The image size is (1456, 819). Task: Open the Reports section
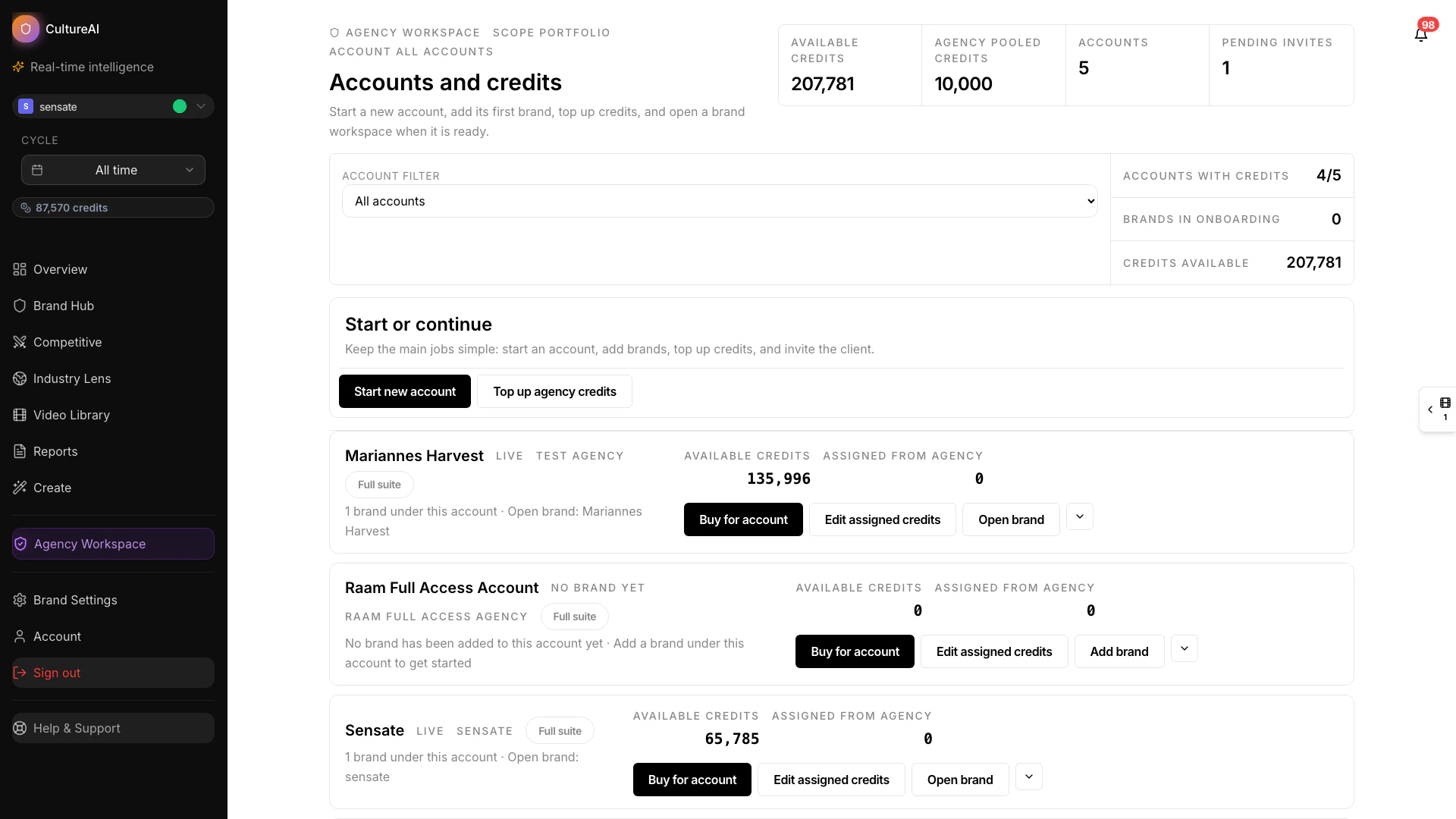[x=55, y=451]
